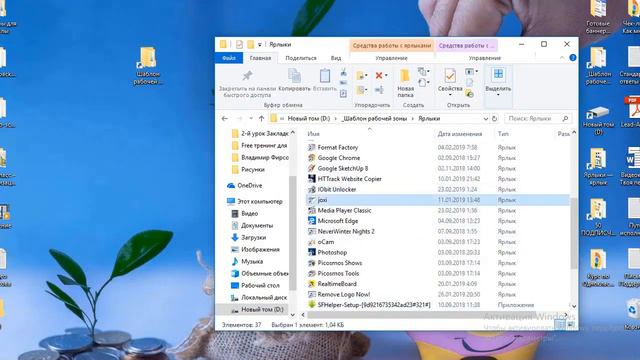Click the Rename icon below Delete
Image resolution: width=640 pixels, height=360 pixels.
point(379,90)
